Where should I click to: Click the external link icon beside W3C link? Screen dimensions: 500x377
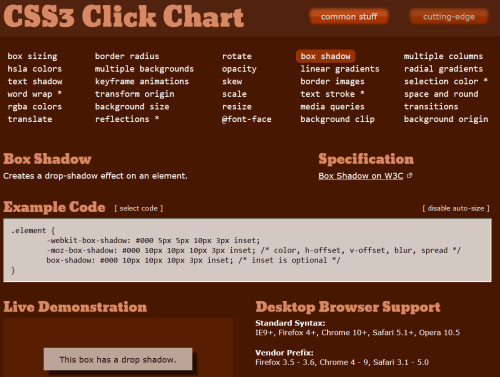[x=410, y=175]
